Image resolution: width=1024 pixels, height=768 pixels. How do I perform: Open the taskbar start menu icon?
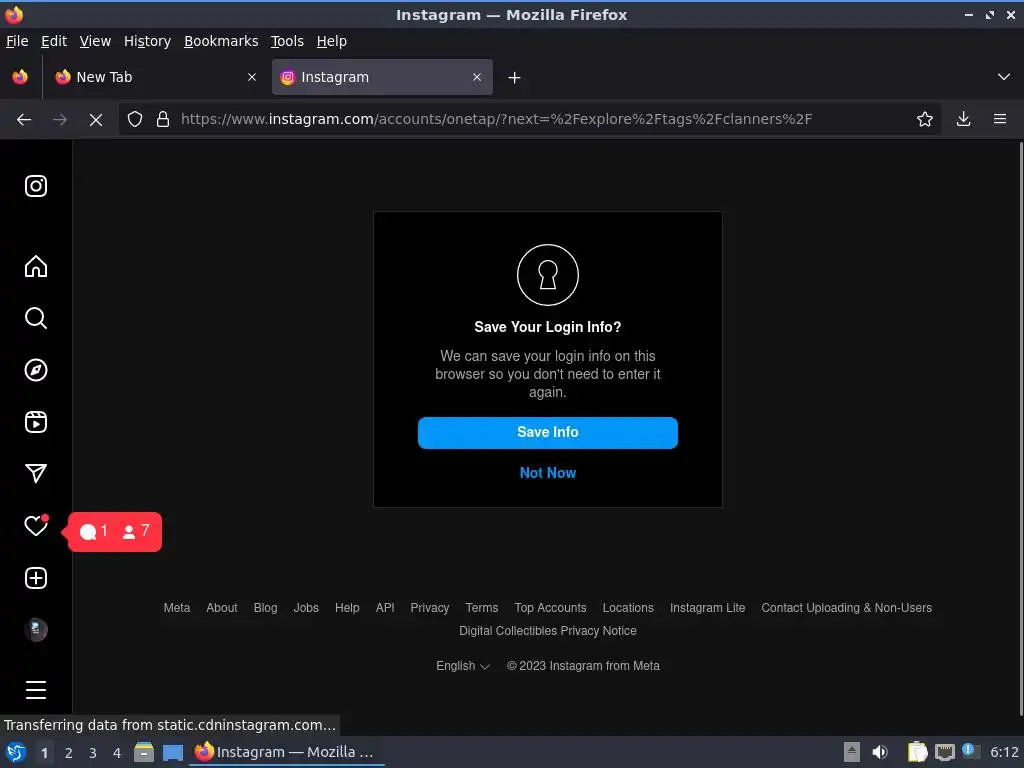[x=16, y=752]
